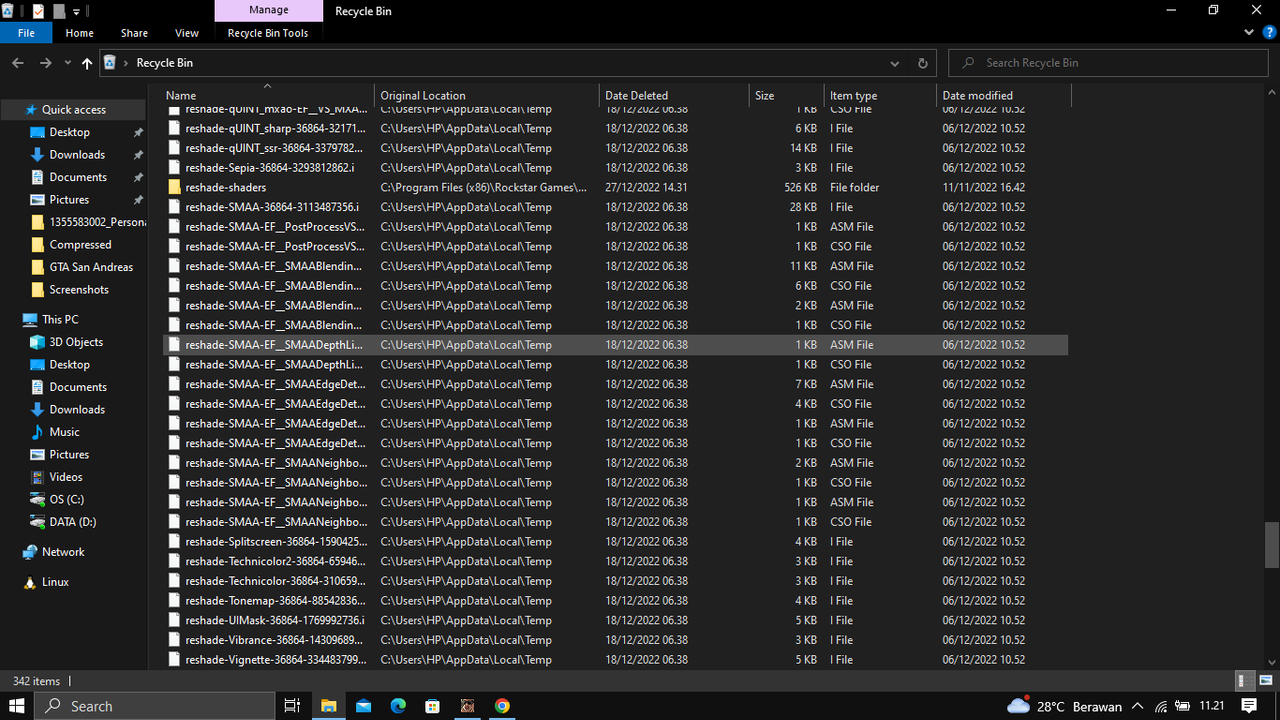Open the File menu
This screenshot has width=1280, height=720.
[26, 33]
